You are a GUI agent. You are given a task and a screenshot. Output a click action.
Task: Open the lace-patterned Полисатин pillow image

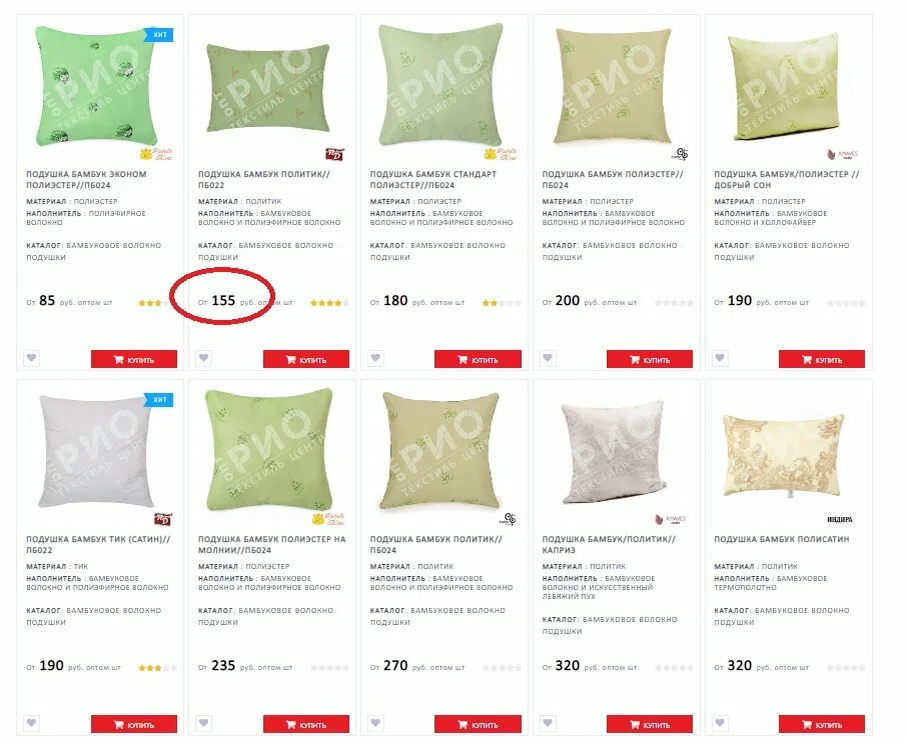pyautogui.click(x=784, y=455)
